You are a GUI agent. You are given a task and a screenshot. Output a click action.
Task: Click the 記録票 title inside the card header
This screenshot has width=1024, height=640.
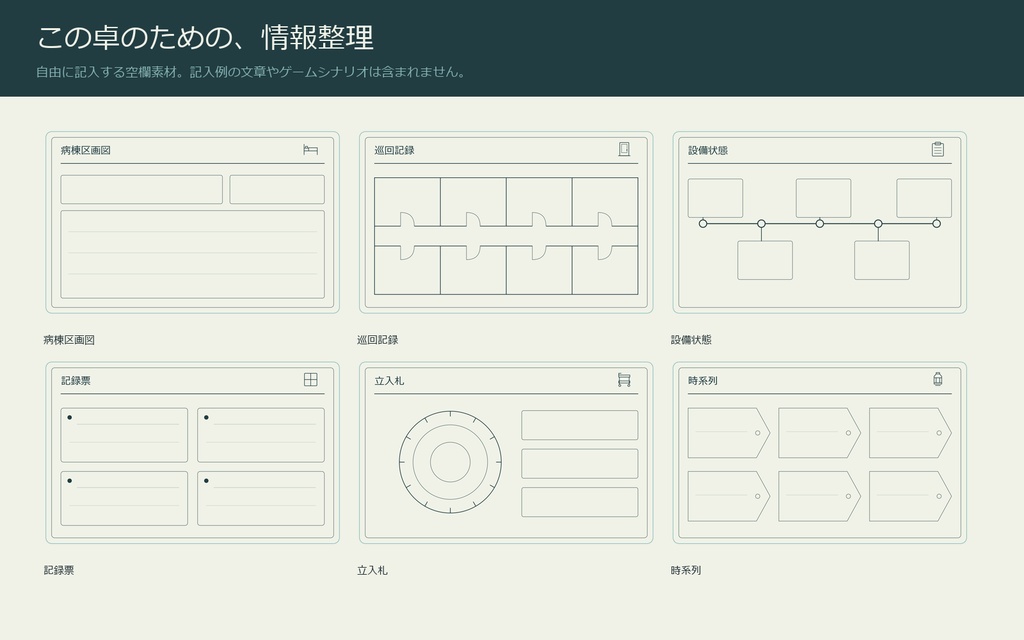tap(76, 381)
